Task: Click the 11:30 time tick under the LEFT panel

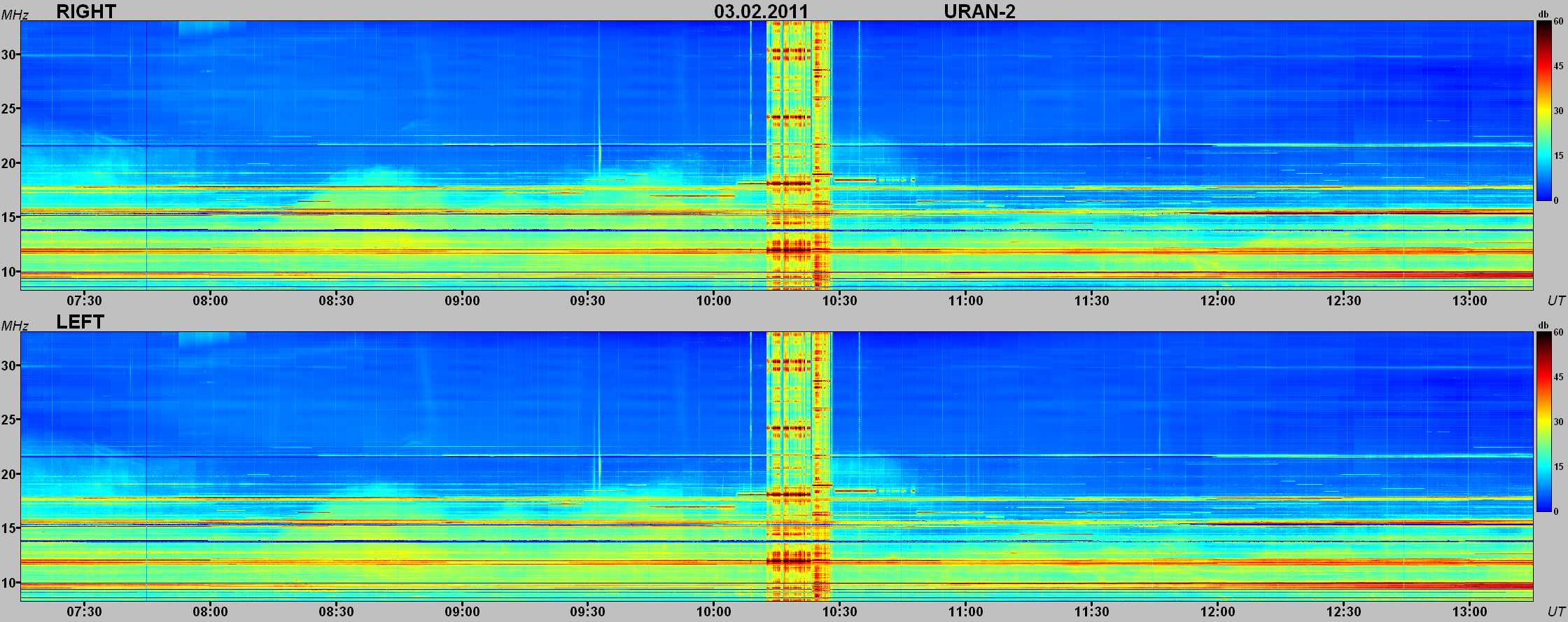Action: point(1092,612)
